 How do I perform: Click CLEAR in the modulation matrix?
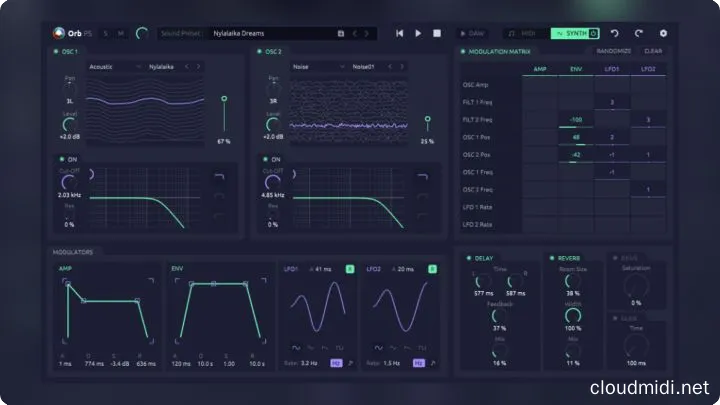point(652,50)
